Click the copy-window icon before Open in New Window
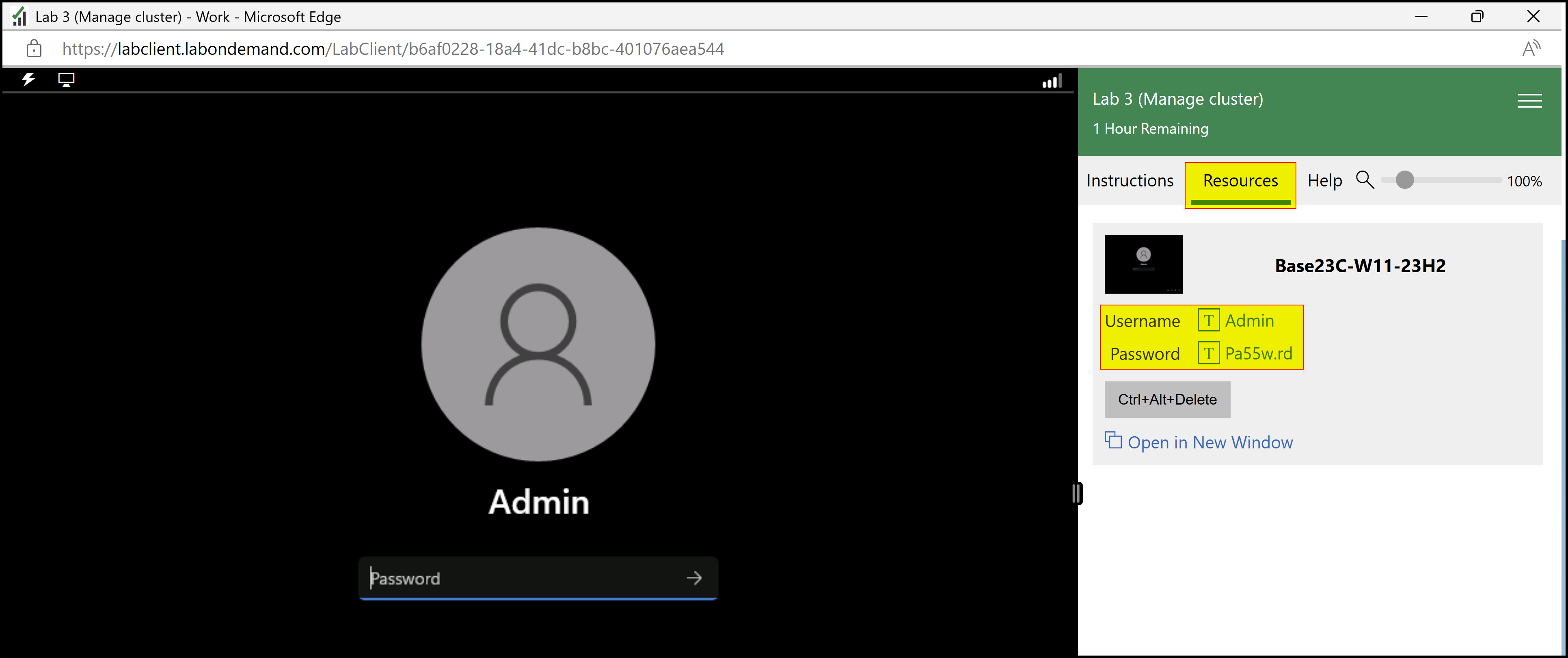This screenshot has width=1568, height=658. (1113, 440)
